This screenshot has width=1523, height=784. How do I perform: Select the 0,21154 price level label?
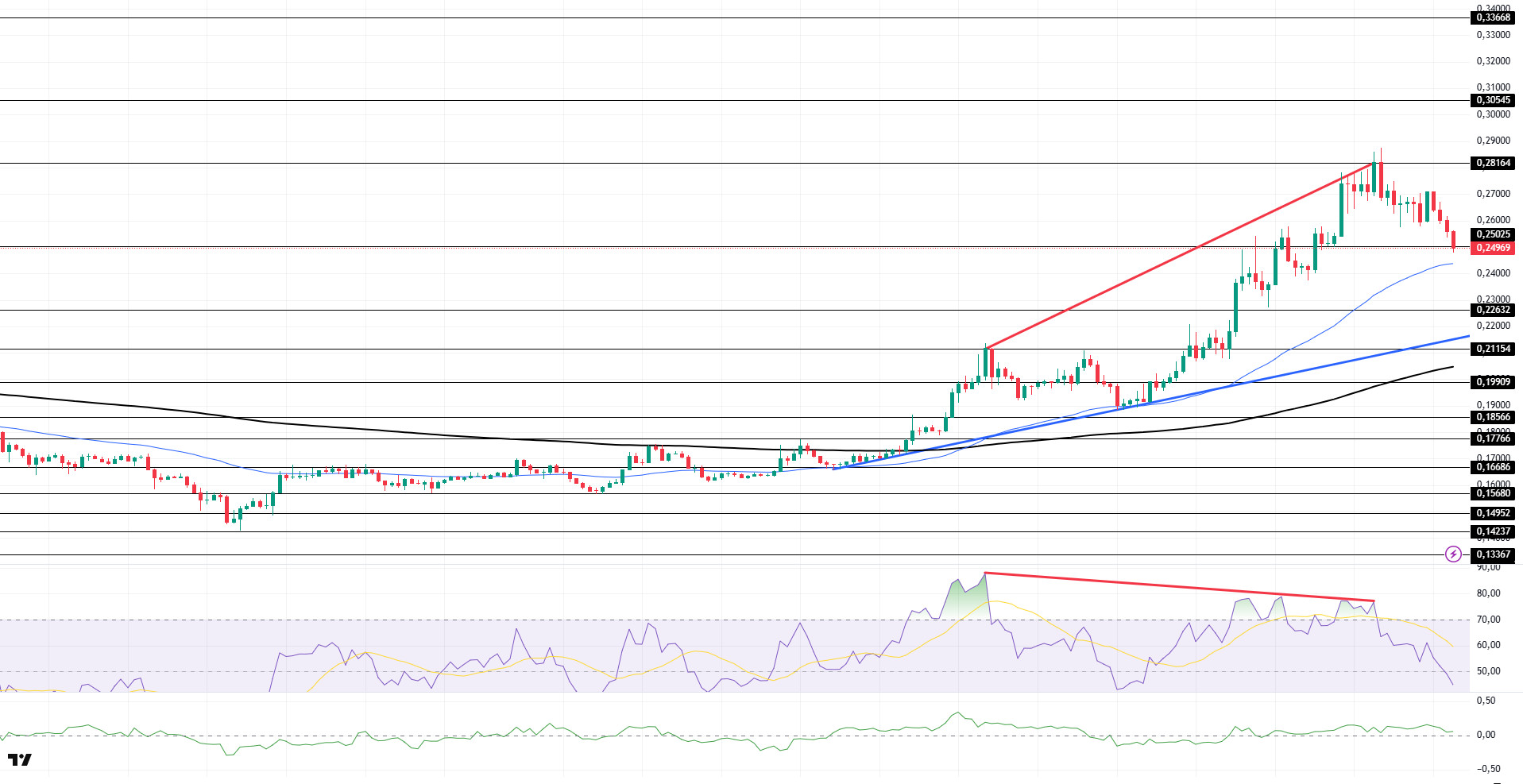[x=1493, y=349]
